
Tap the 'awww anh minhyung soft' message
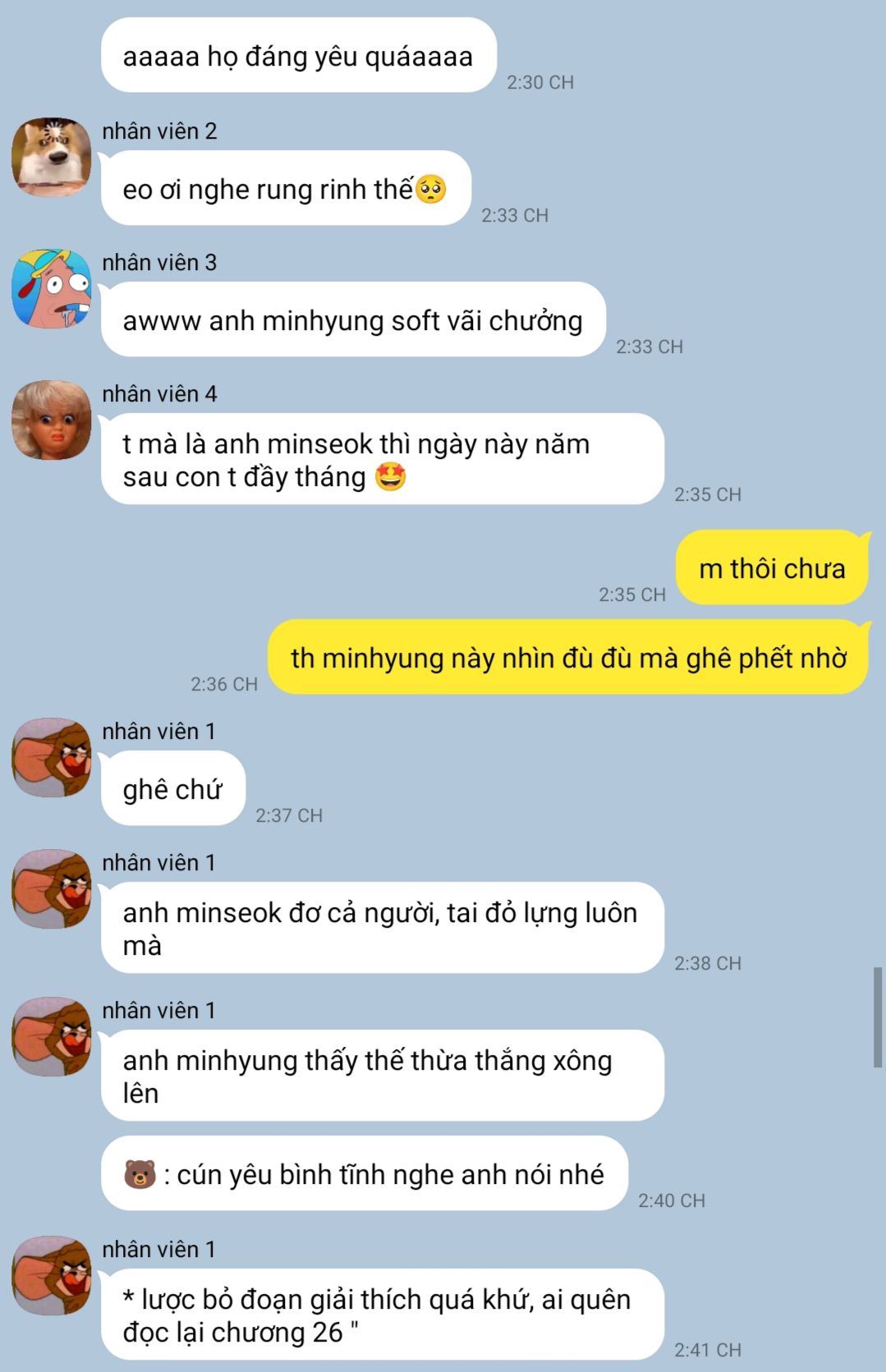click(x=353, y=319)
